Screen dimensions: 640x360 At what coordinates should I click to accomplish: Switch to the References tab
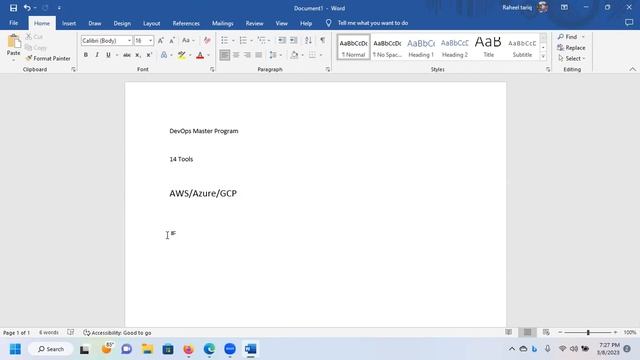tap(186, 23)
